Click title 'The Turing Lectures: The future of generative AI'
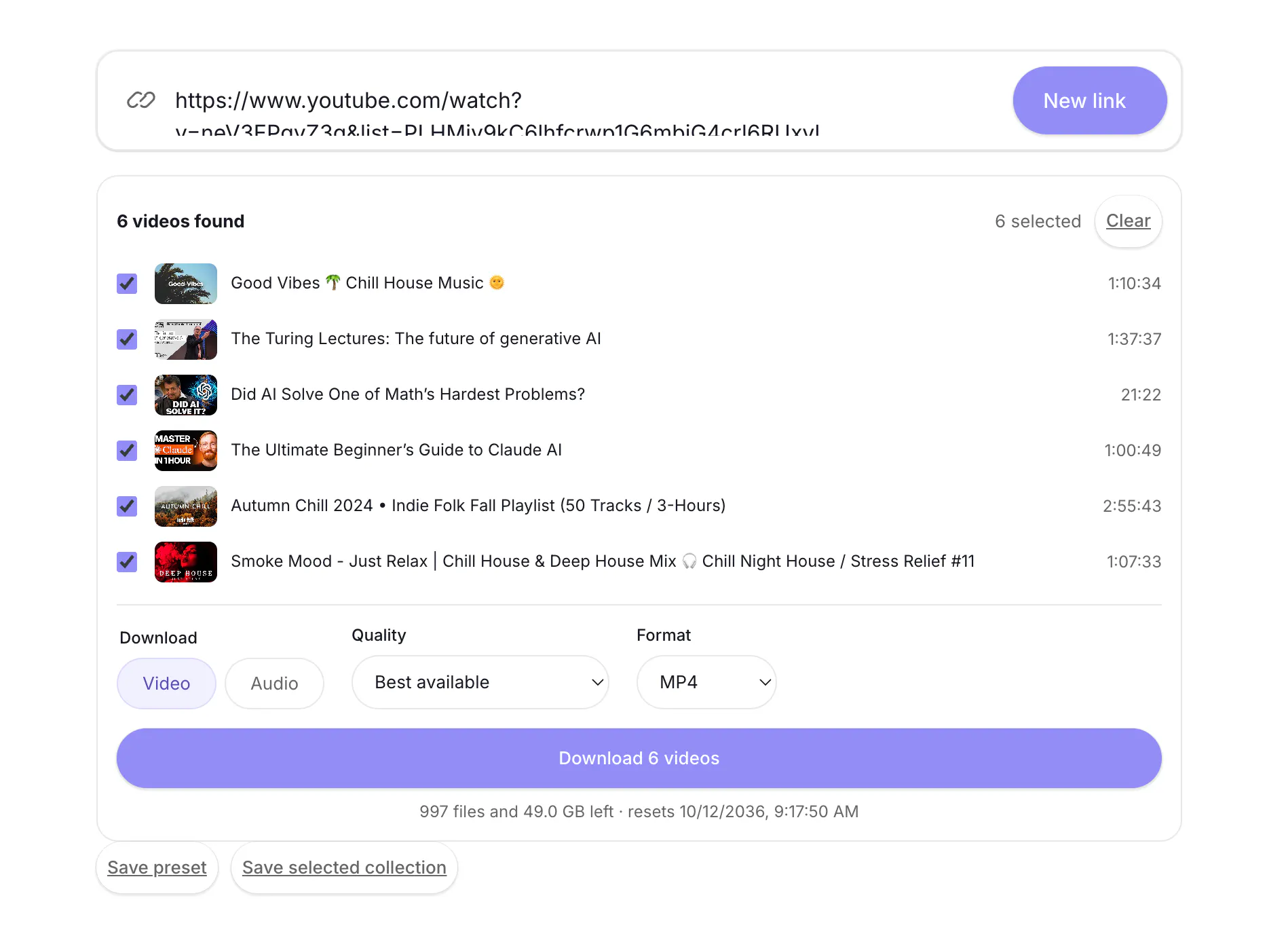 click(x=416, y=339)
